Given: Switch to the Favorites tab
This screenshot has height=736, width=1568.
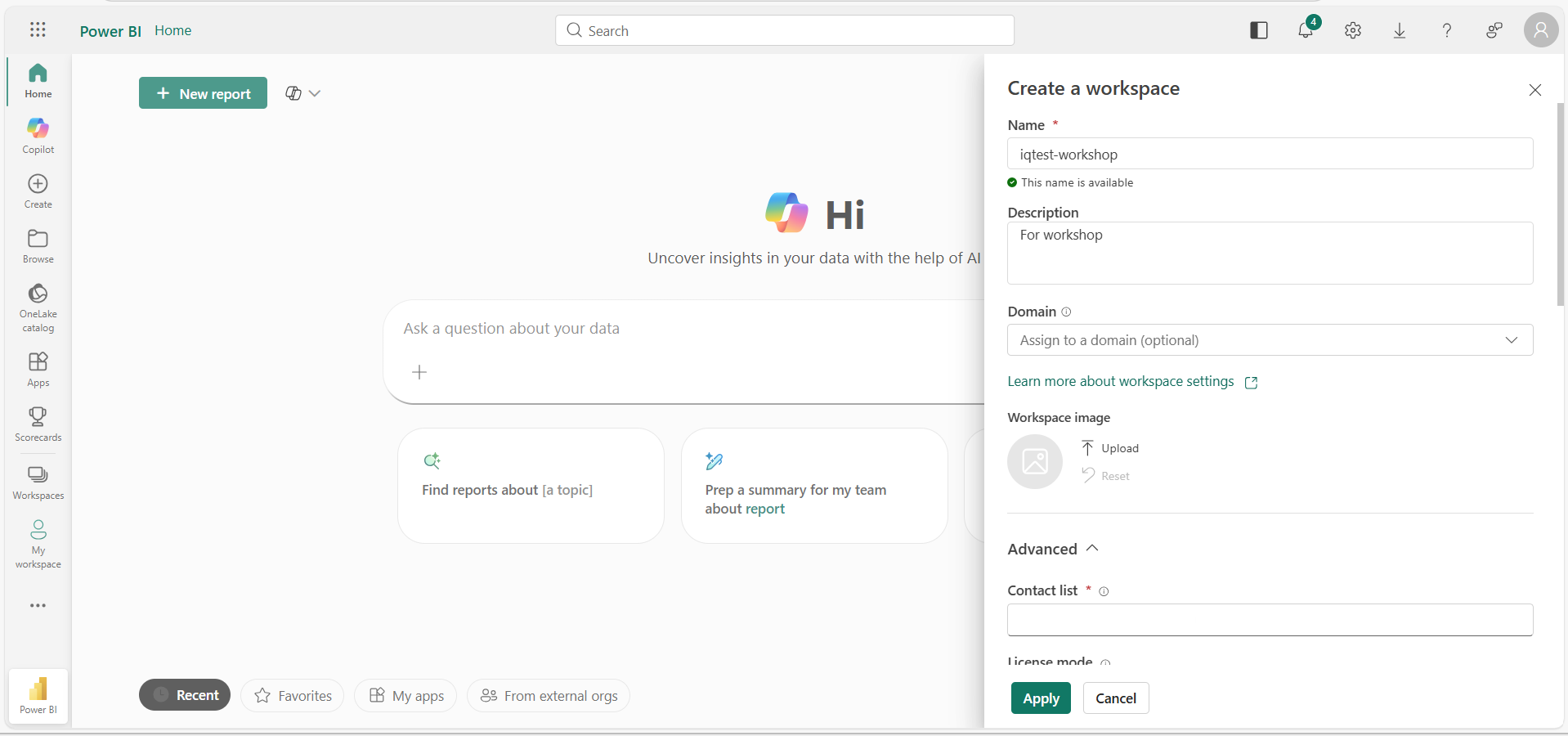Looking at the screenshot, I should (x=292, y=695).
